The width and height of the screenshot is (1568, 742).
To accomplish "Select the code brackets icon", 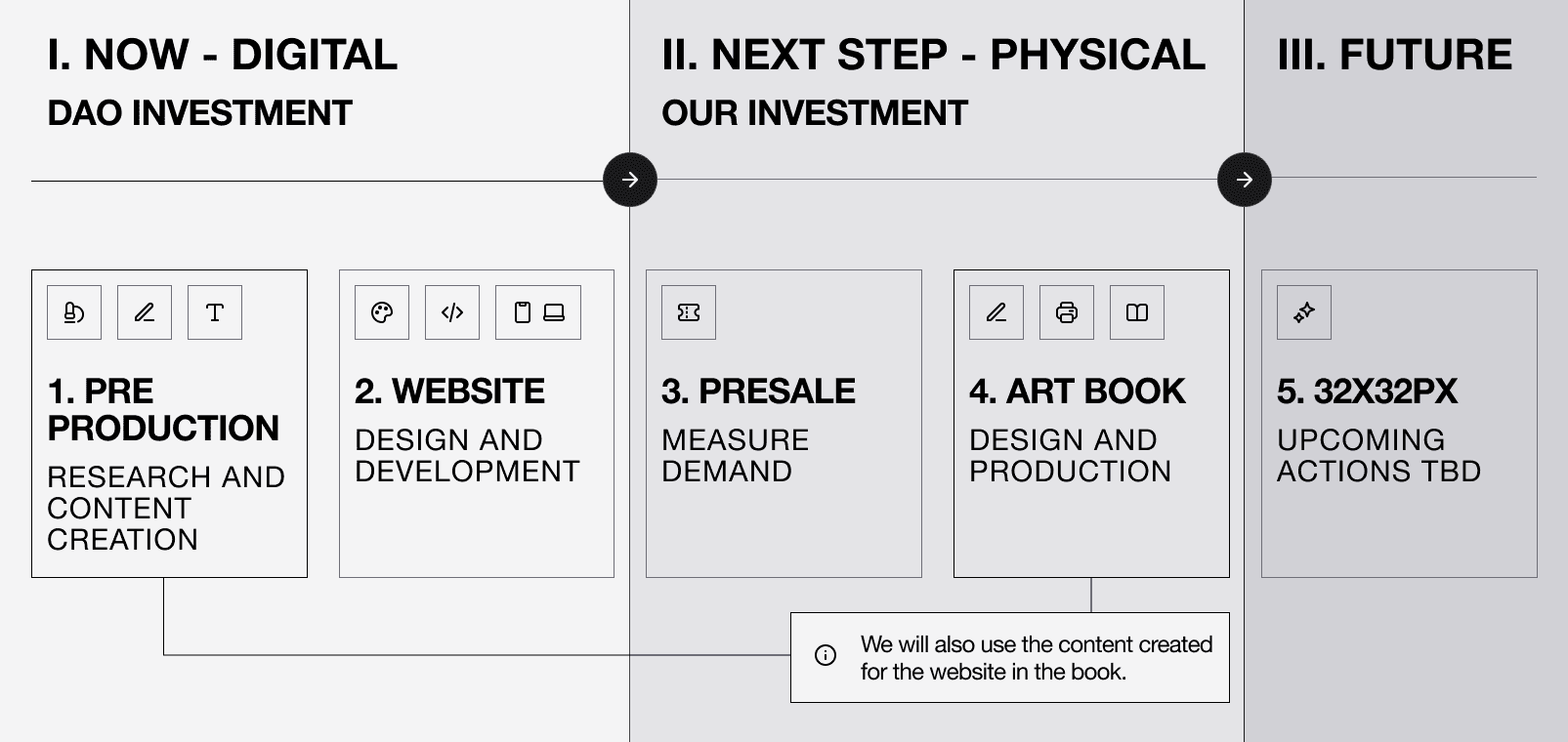I will tap(452, 312).
